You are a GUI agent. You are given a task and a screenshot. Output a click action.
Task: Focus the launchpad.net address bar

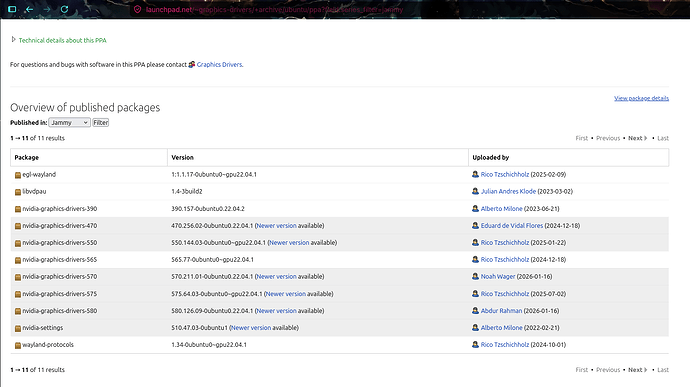[x=274, y=9]
